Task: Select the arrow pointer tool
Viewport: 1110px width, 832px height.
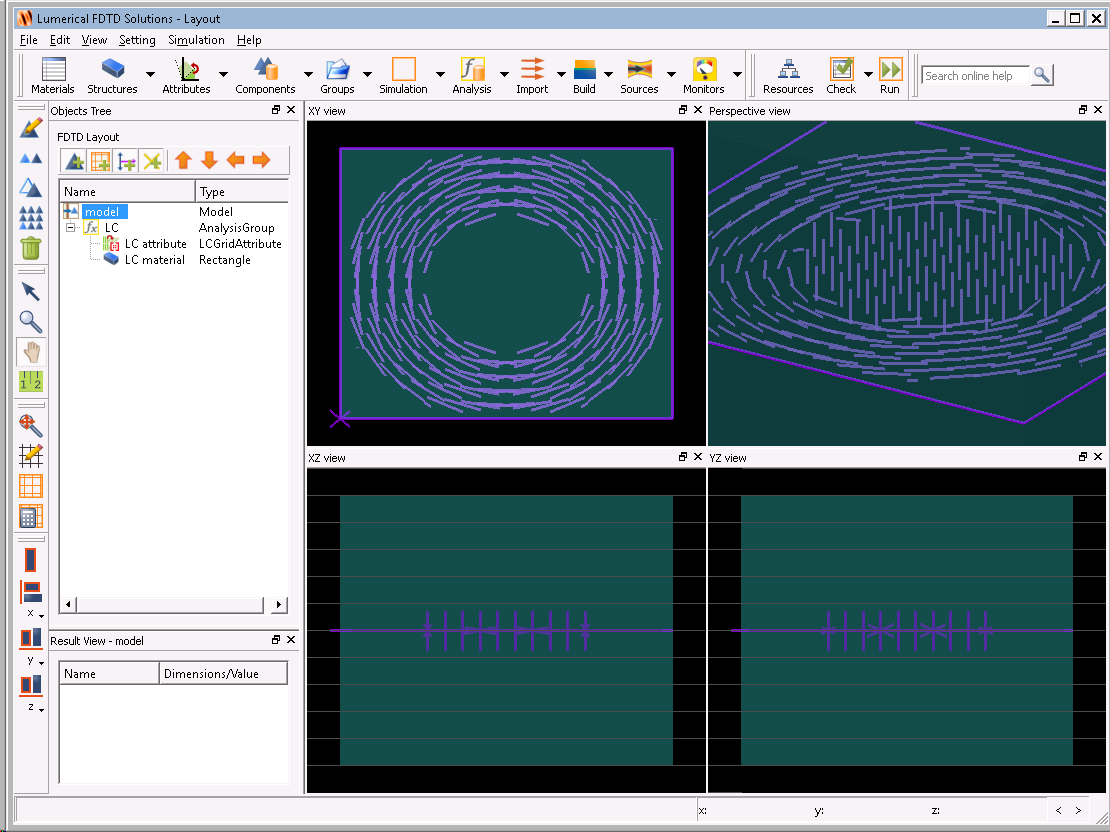Action: pyautogui.click(x=30, y=291)
